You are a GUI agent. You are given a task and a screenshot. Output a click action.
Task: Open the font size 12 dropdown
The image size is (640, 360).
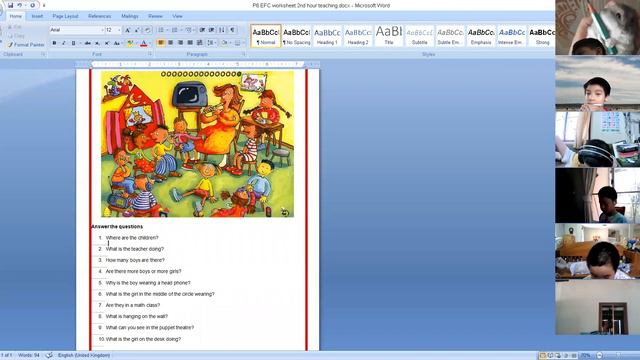coord(119,30)
